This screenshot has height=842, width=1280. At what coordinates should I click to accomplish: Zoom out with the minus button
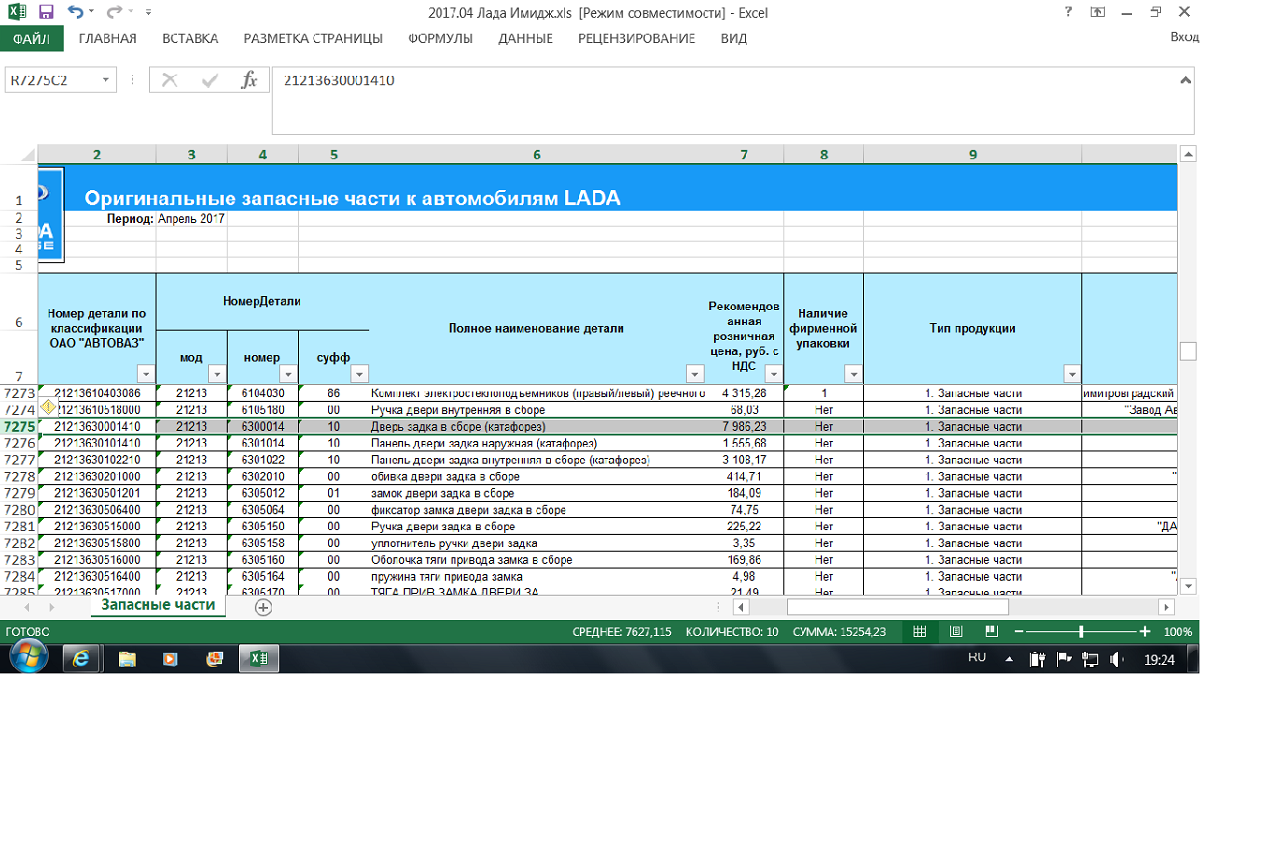(1019, 632)
